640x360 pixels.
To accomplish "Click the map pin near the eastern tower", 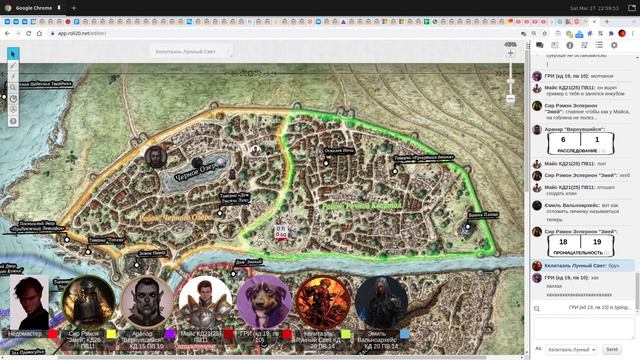I will pyautogui.click(x=468, y=227).
